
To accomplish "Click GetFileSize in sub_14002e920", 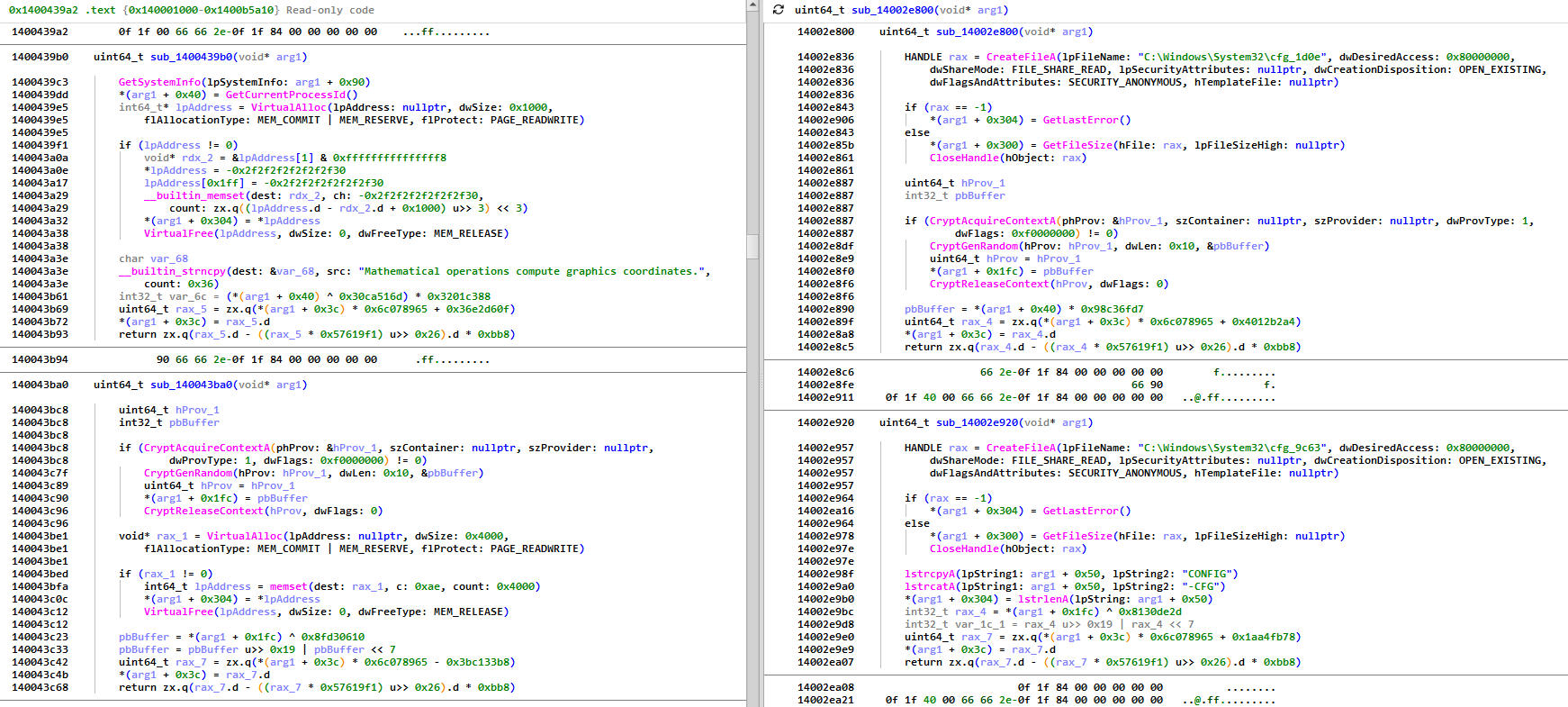I will pyautogui.click(x=1077, y=536).
